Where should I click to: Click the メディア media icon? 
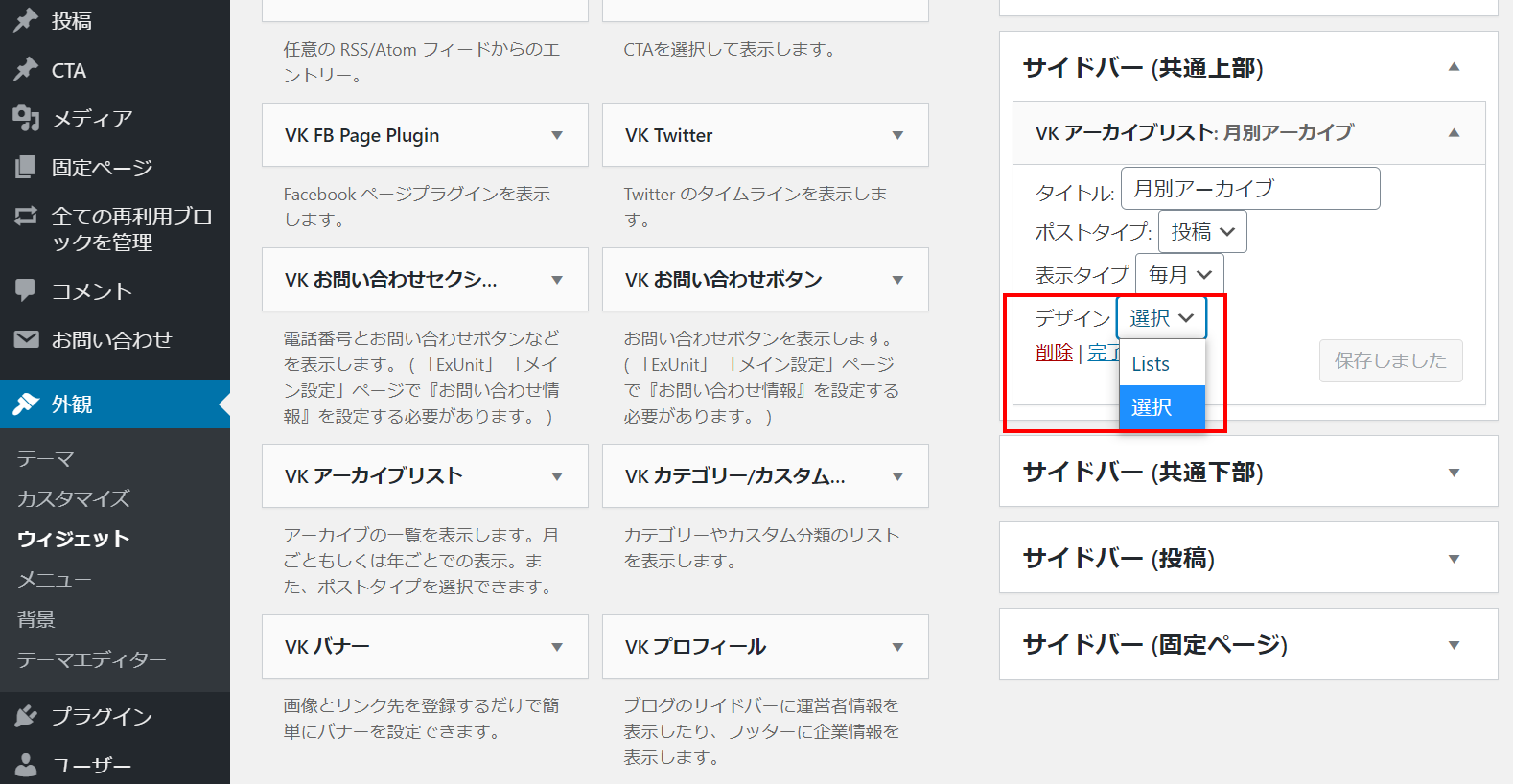26,118
